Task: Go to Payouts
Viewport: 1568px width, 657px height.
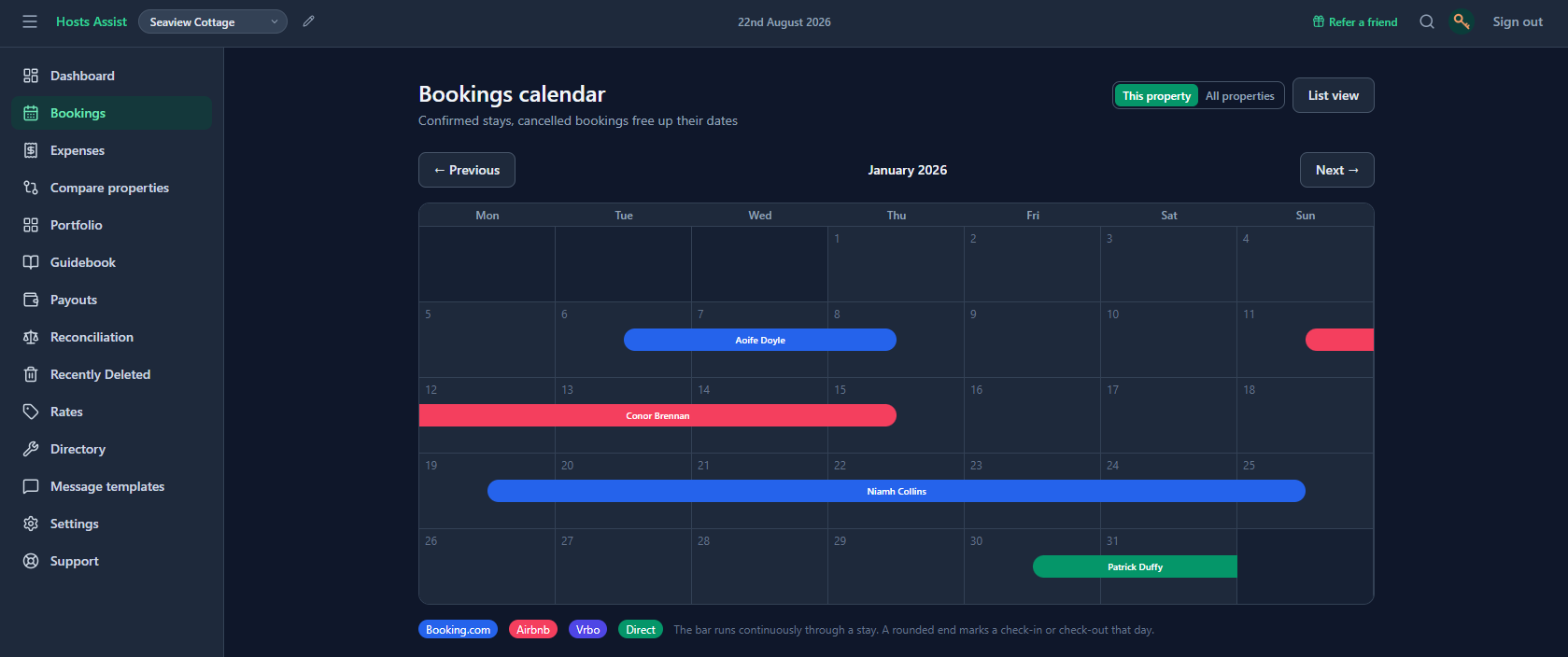Action: click(112, 300)
